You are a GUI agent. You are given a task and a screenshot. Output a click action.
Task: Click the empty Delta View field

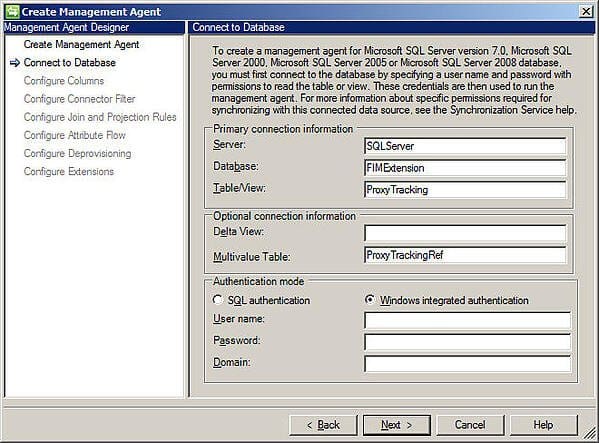click(465, 233)
